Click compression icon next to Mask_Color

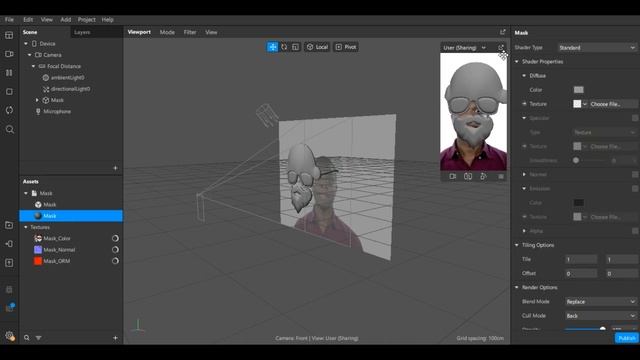click(x=115, y=238)
